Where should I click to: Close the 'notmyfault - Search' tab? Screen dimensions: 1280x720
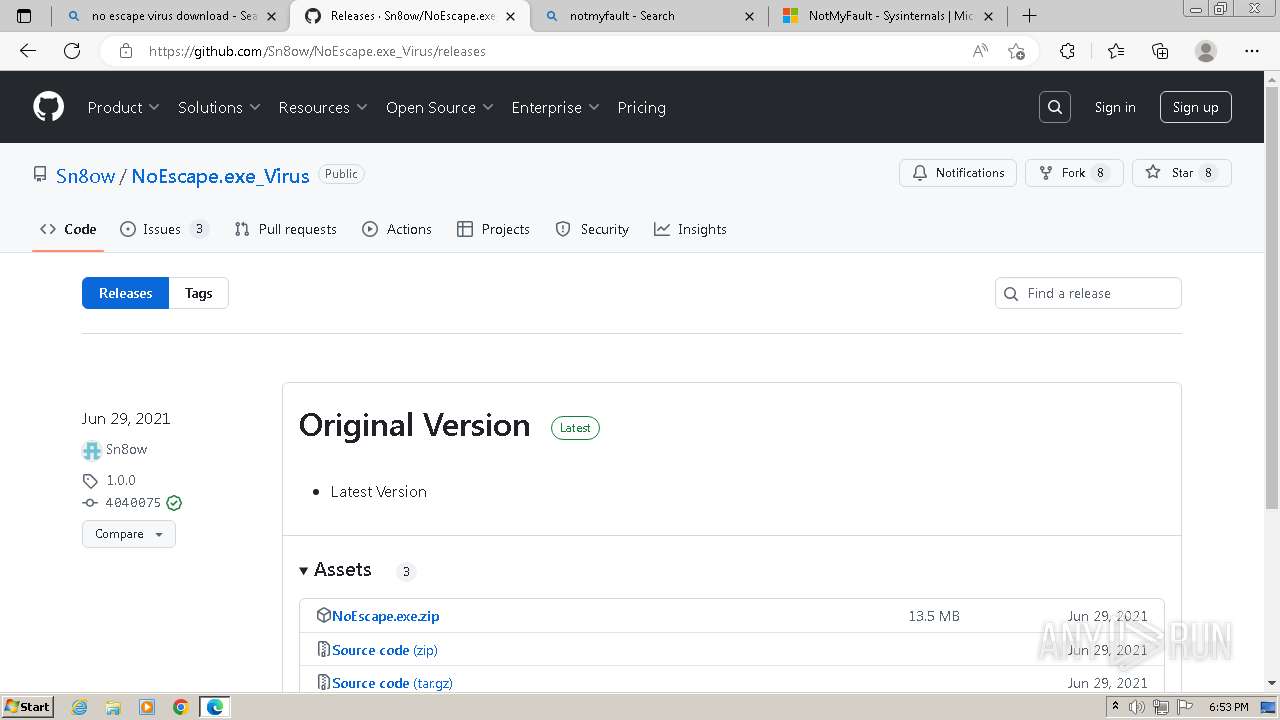pos(750,16)
